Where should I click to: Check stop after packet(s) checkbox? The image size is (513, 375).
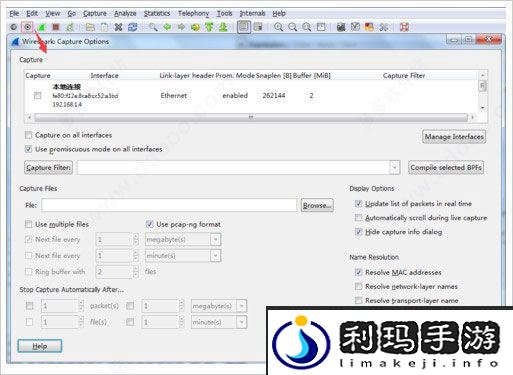29,306
